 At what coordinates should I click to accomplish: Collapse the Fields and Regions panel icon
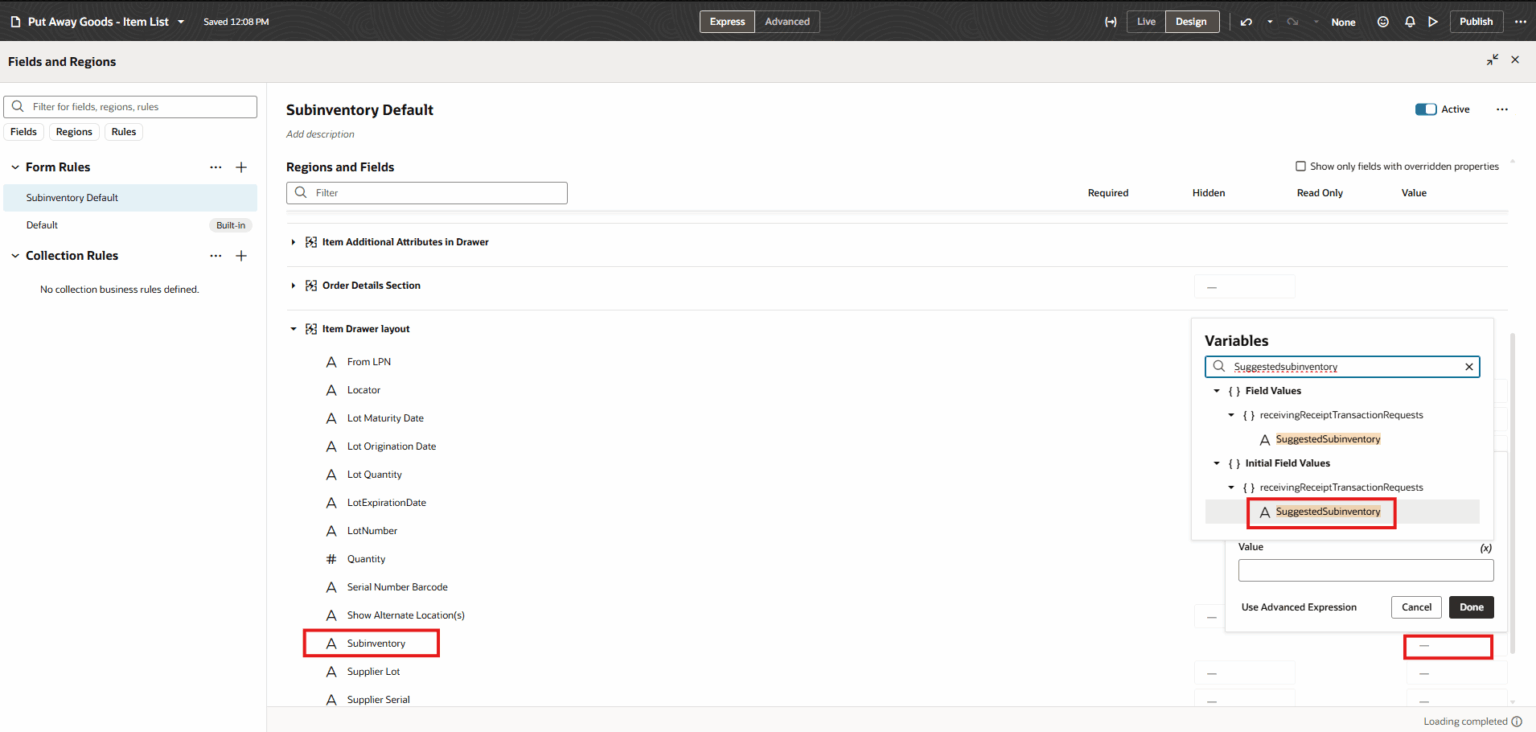tap(1492, 60)
